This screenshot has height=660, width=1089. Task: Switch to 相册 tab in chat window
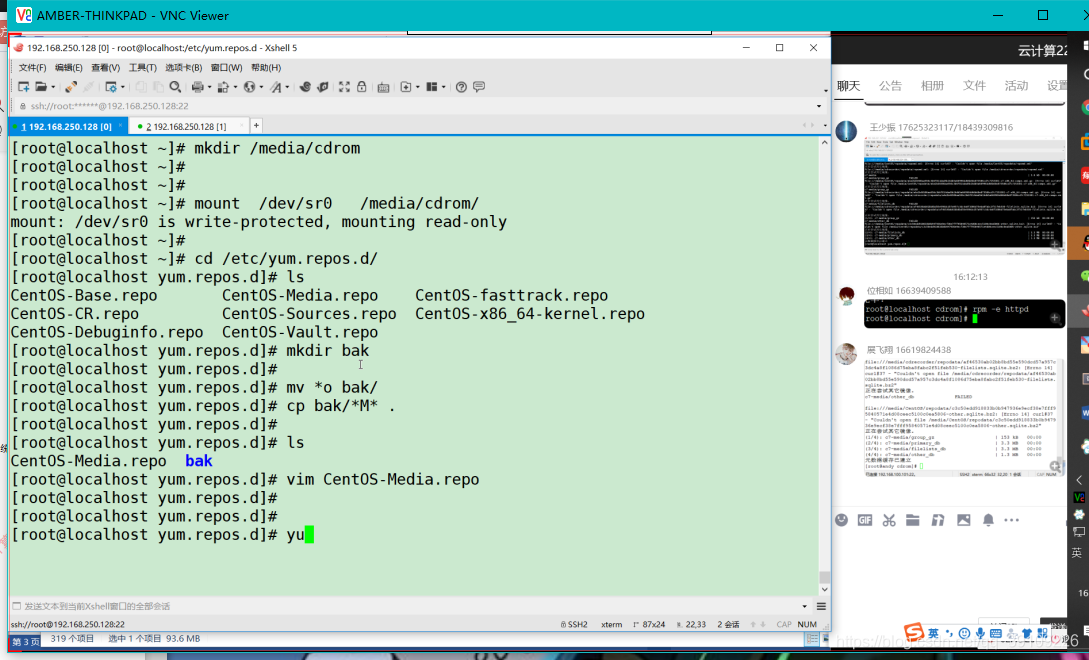pos(932,85)
